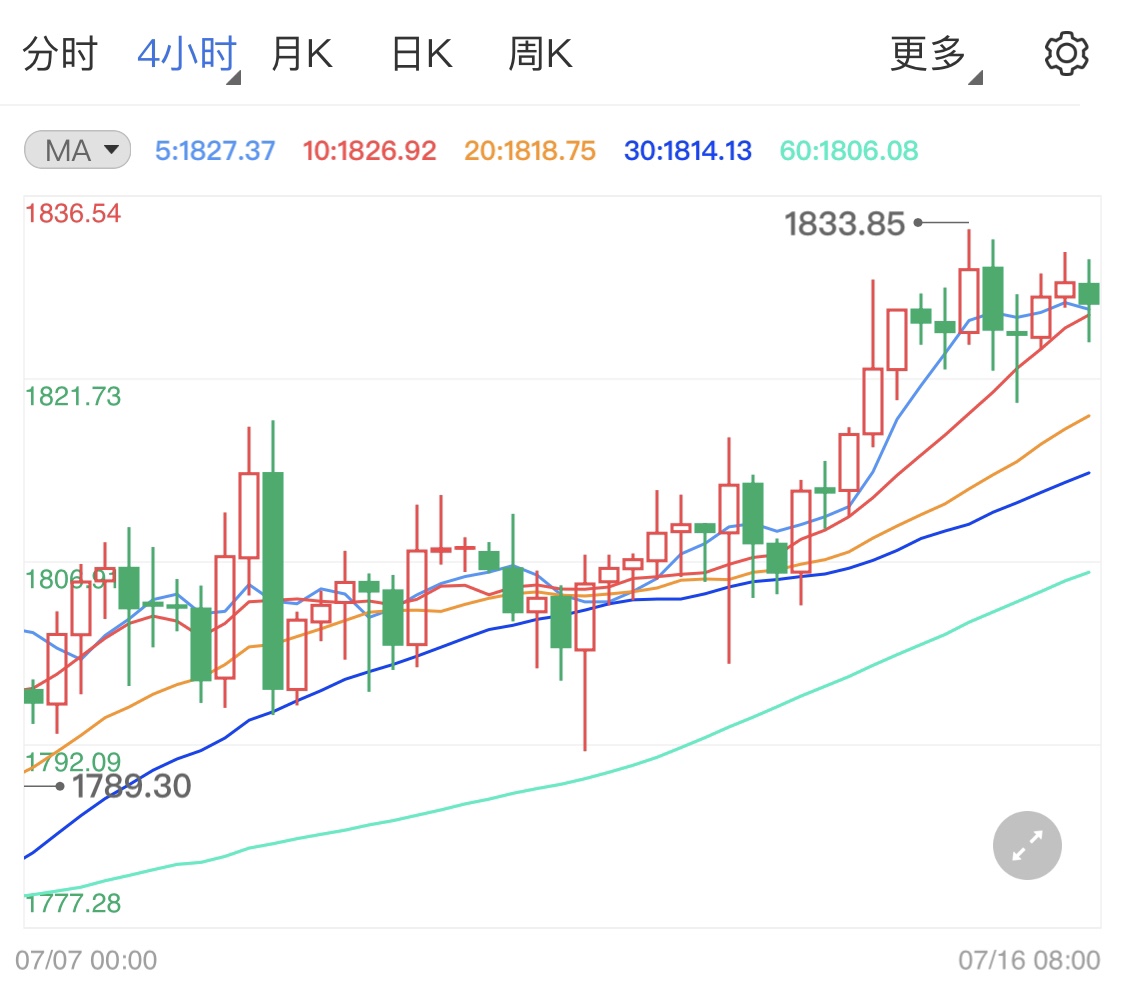Expand chart to fullscreen with arrows icon
Screen dimensions: 1125x987
point(1027,845)
